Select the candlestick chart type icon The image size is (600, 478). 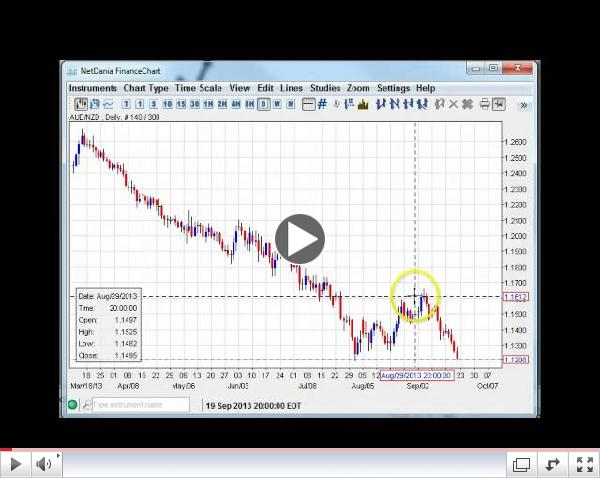(x=81, y=104)
